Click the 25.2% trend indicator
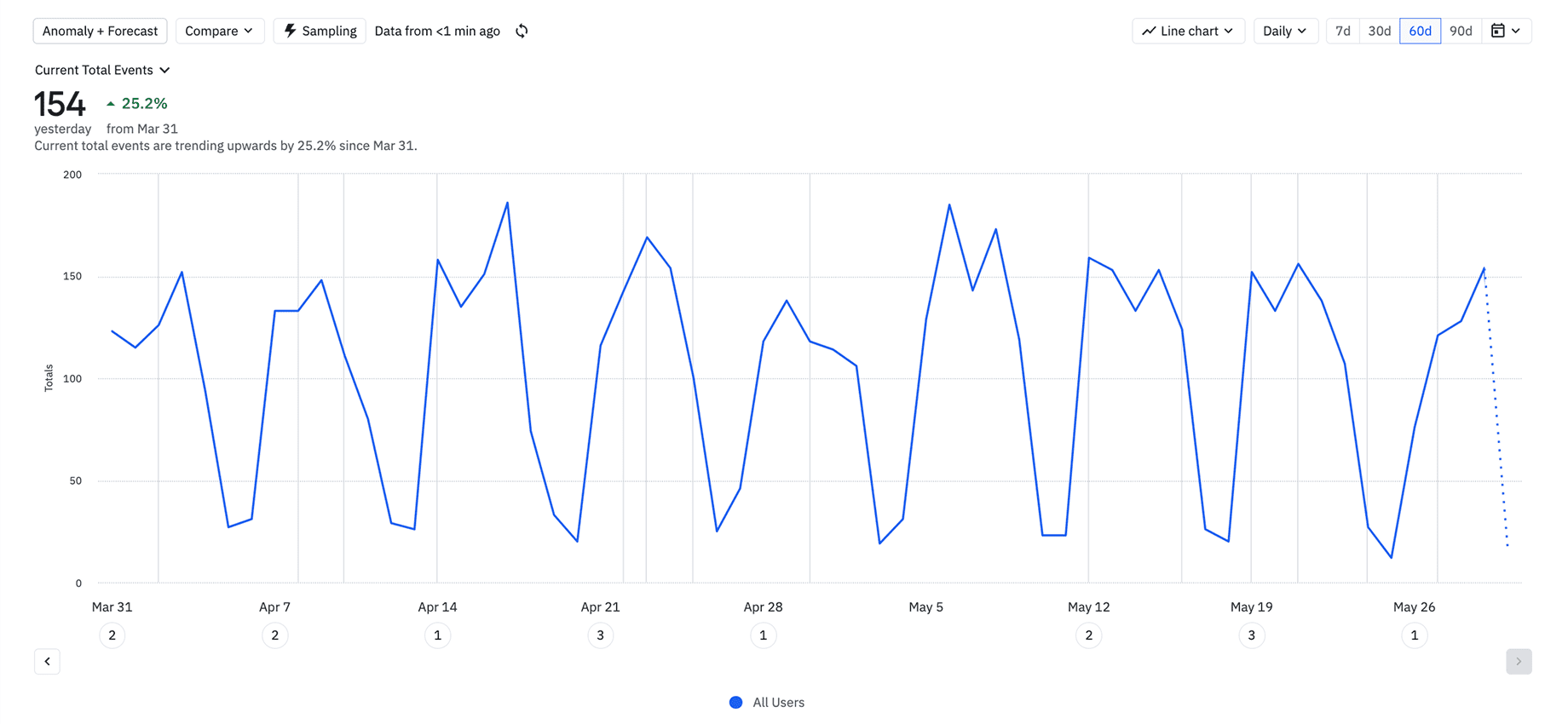Image resolution: width=1568 pixels, height=724 pixels. pyautogui.click(x=136, y=103)
